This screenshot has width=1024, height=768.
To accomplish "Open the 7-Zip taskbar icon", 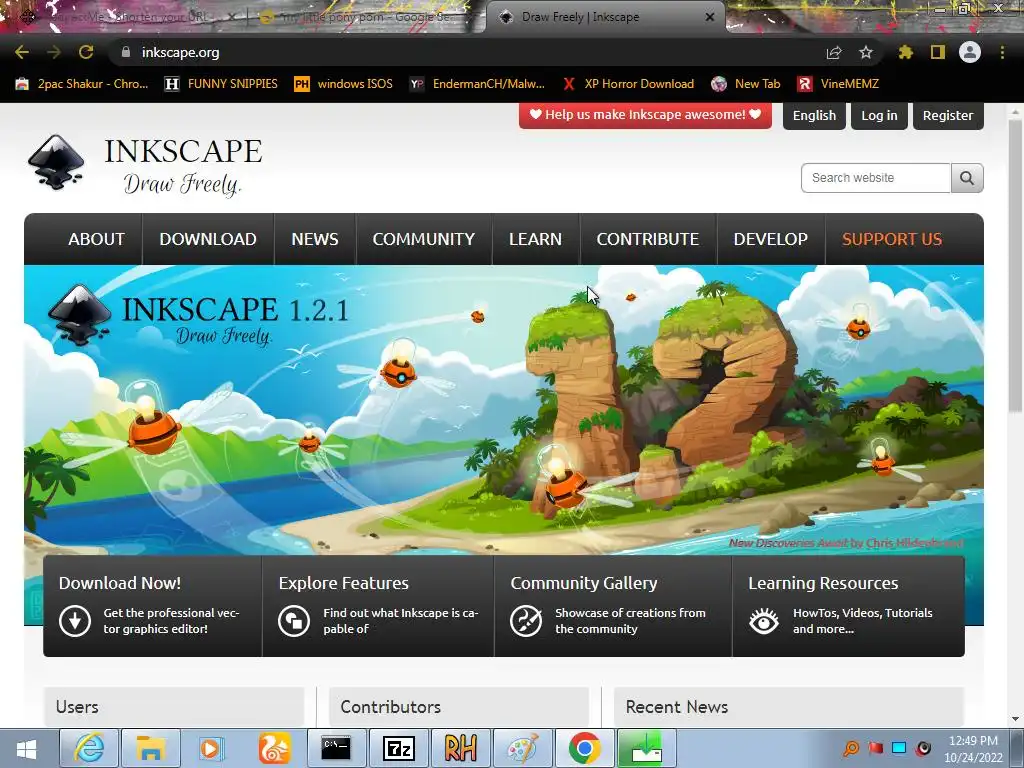I will point(398,748).
